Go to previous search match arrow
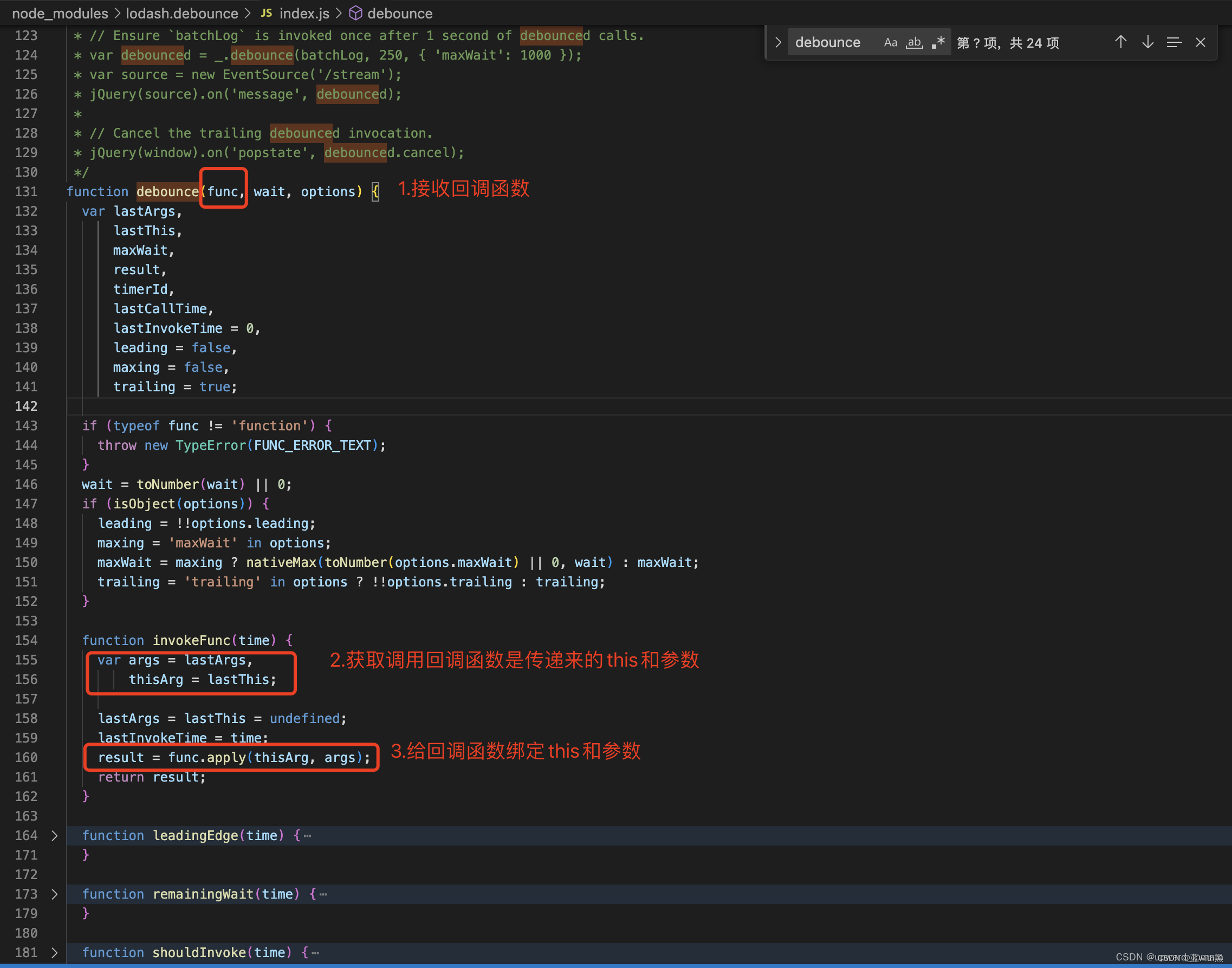The height and width of the screenshot is (968, 1232). (x=1120, y=42)
